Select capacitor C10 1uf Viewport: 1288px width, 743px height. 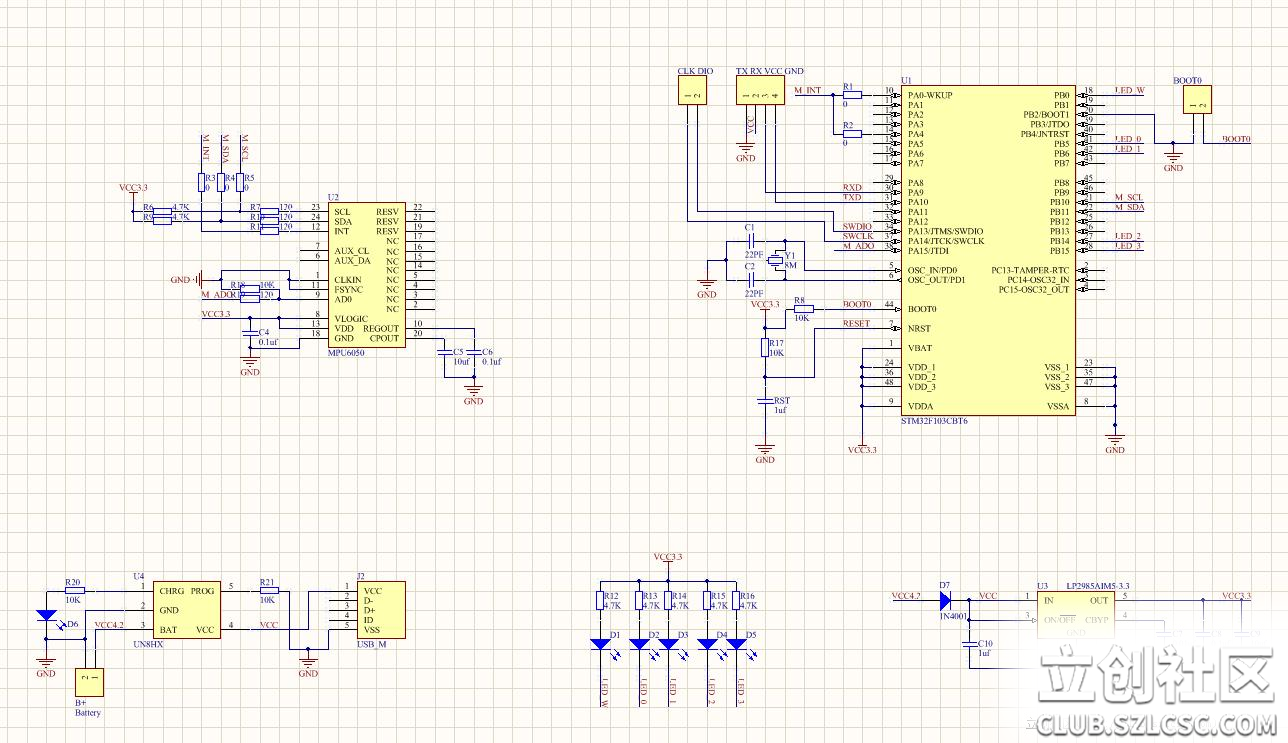968,644
